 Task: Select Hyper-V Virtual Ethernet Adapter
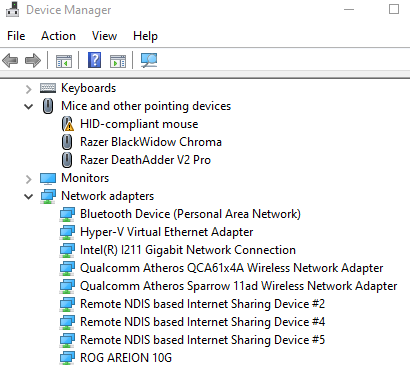tap(166, 232)
